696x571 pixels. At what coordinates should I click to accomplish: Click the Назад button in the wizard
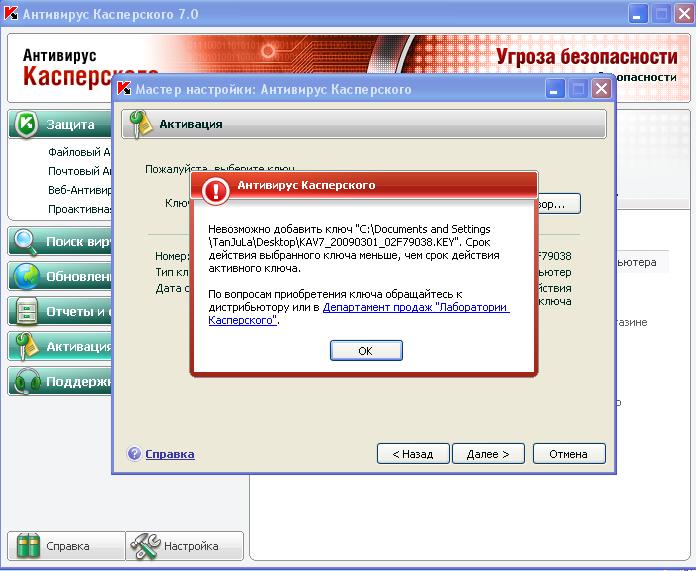413,454
